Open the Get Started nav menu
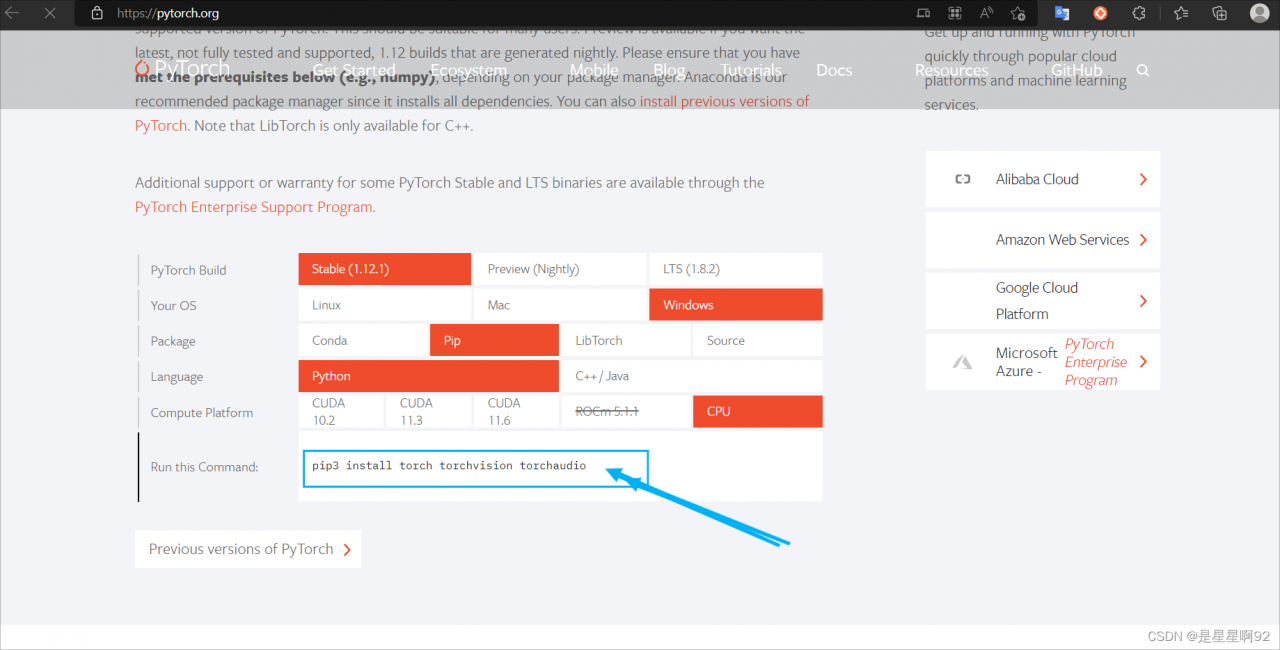The height and width of the screenshot is (650, 1280). (354, 70)
